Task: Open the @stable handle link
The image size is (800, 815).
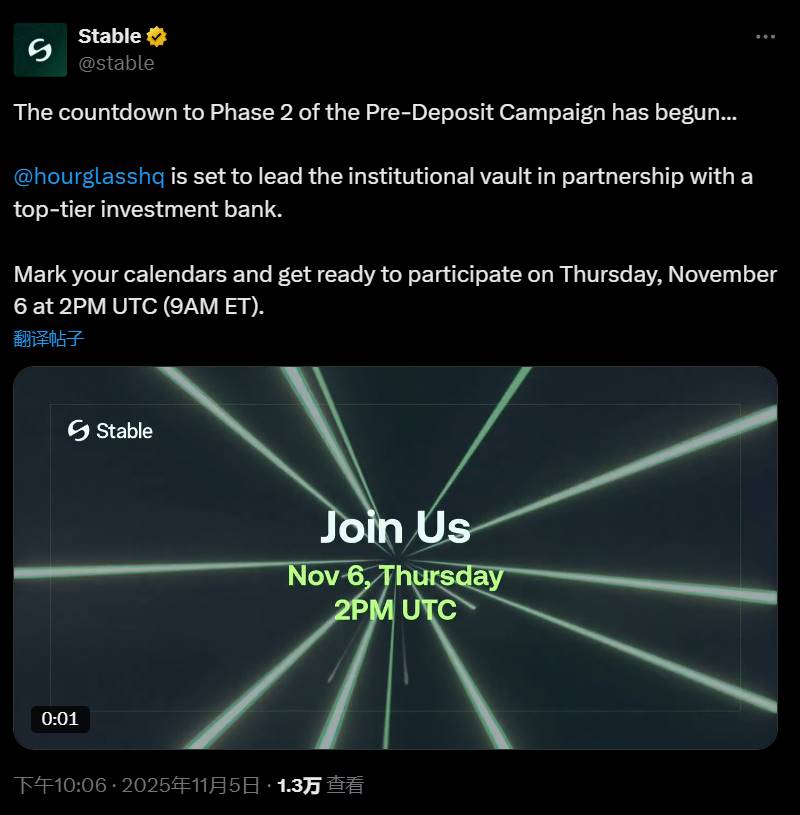Action: coord(116,63)
